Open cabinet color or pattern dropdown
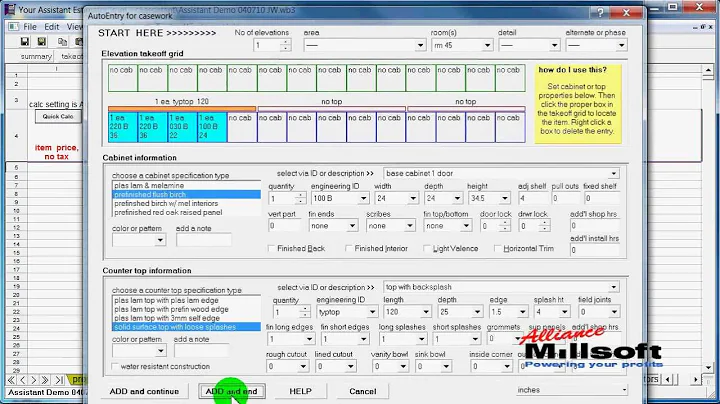 coord(160,240)
